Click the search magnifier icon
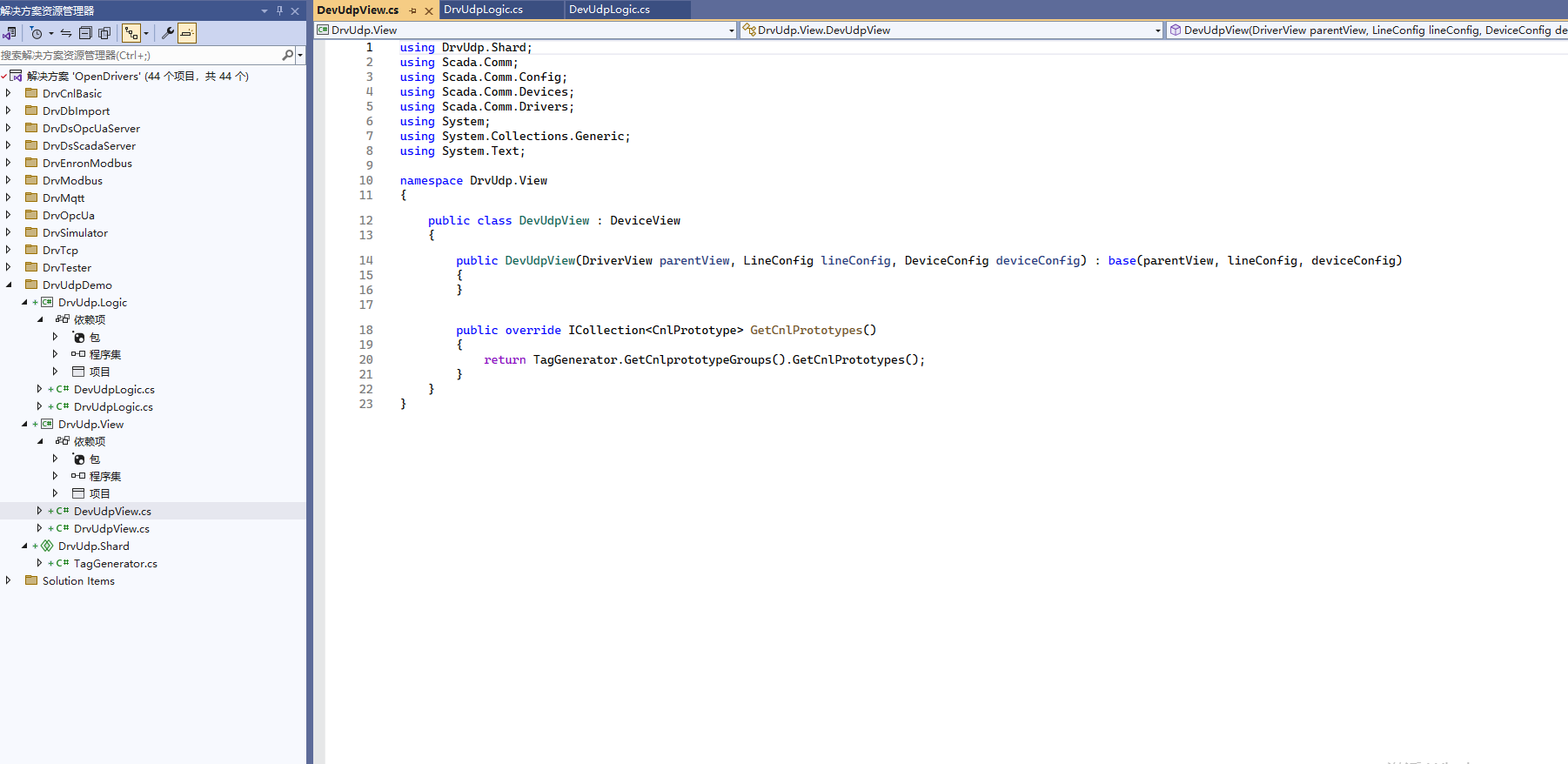The image size is (1568, 764). tap(288, 55)
